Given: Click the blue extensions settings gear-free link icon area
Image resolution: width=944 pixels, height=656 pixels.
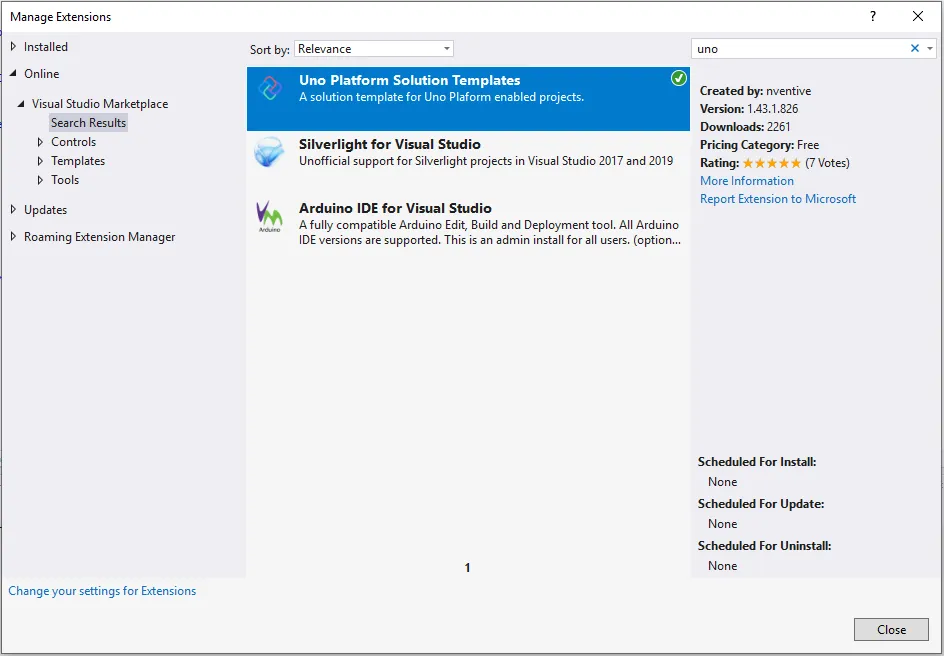Looking at the screenshot, I should tap(102, 590).
